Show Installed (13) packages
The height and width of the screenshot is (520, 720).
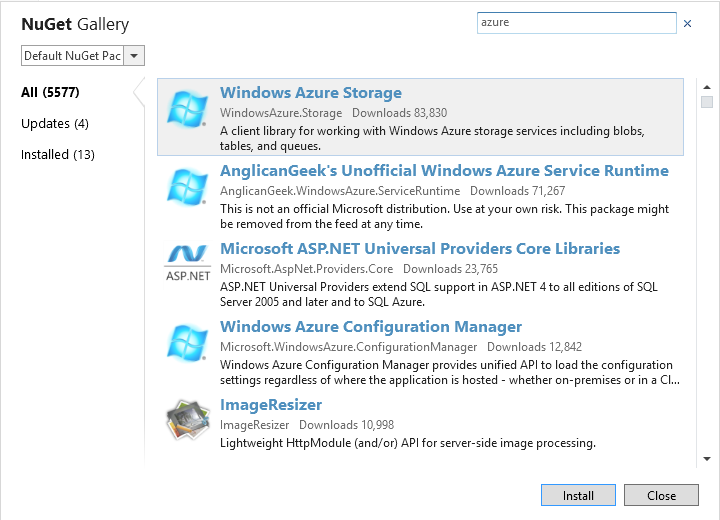pos(58,155)
